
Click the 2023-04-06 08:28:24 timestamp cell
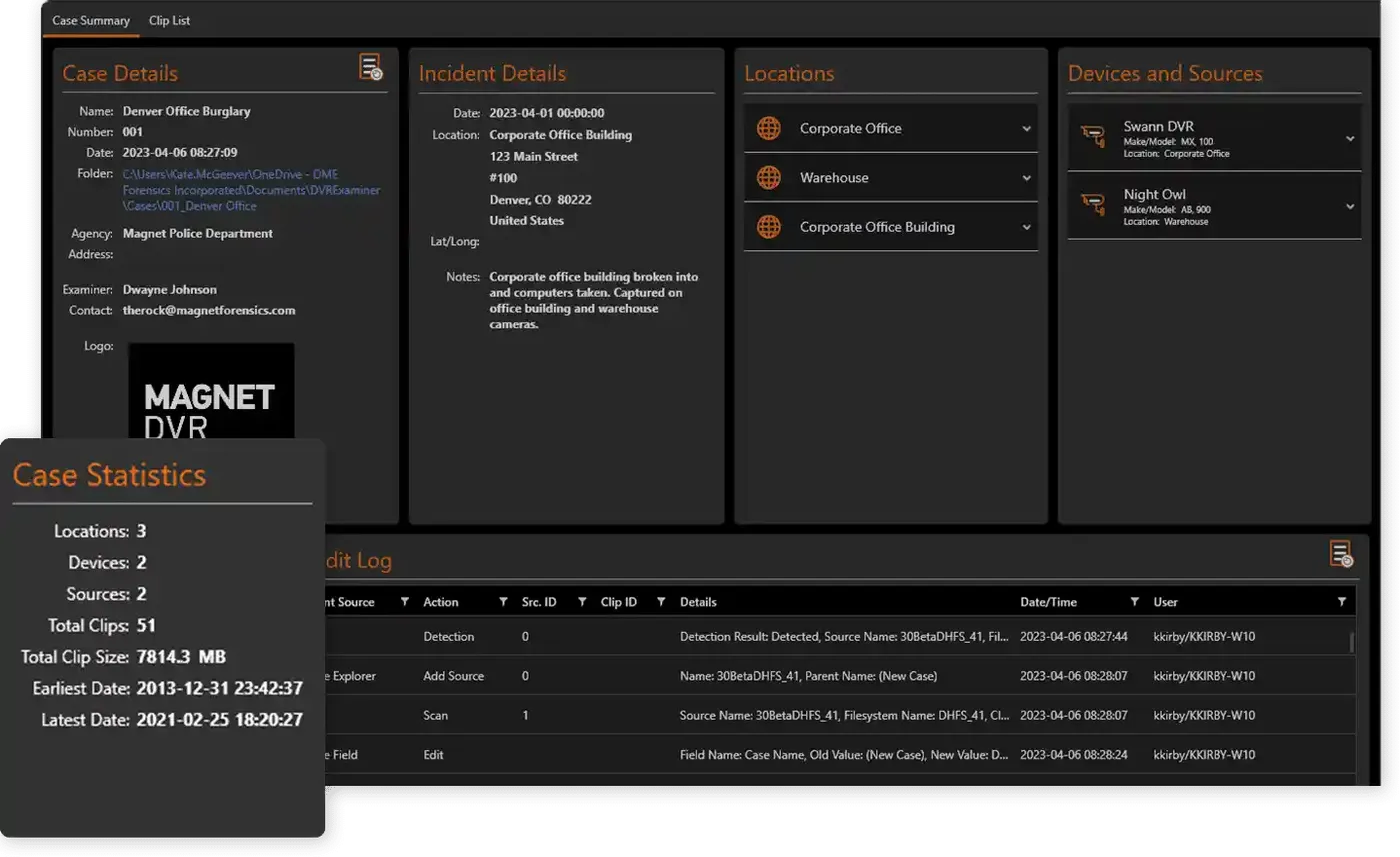click(1074, 755)
